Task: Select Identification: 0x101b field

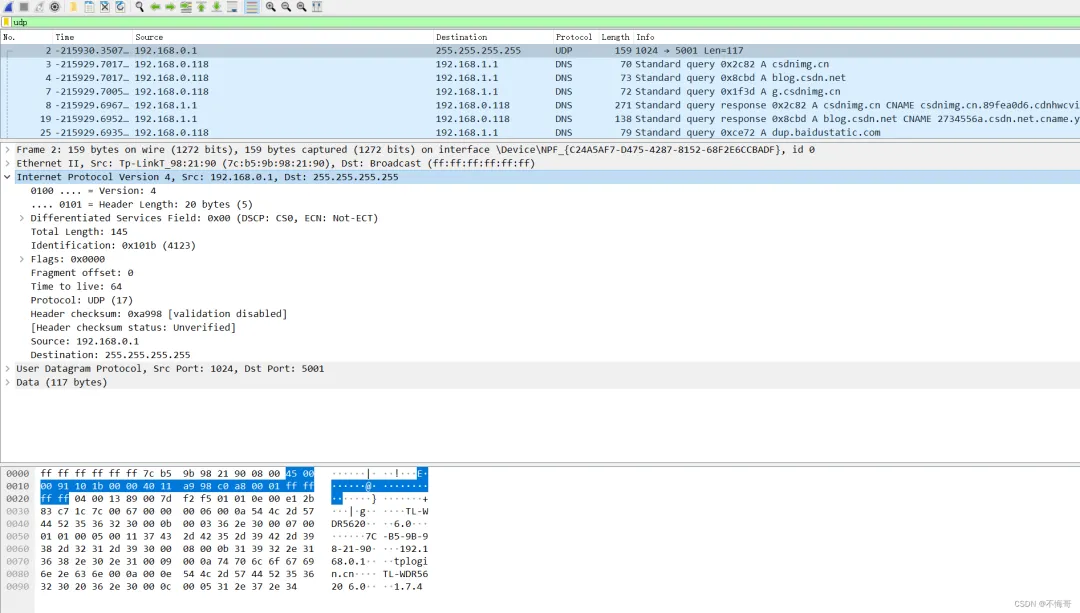Action: coord(113,246)
